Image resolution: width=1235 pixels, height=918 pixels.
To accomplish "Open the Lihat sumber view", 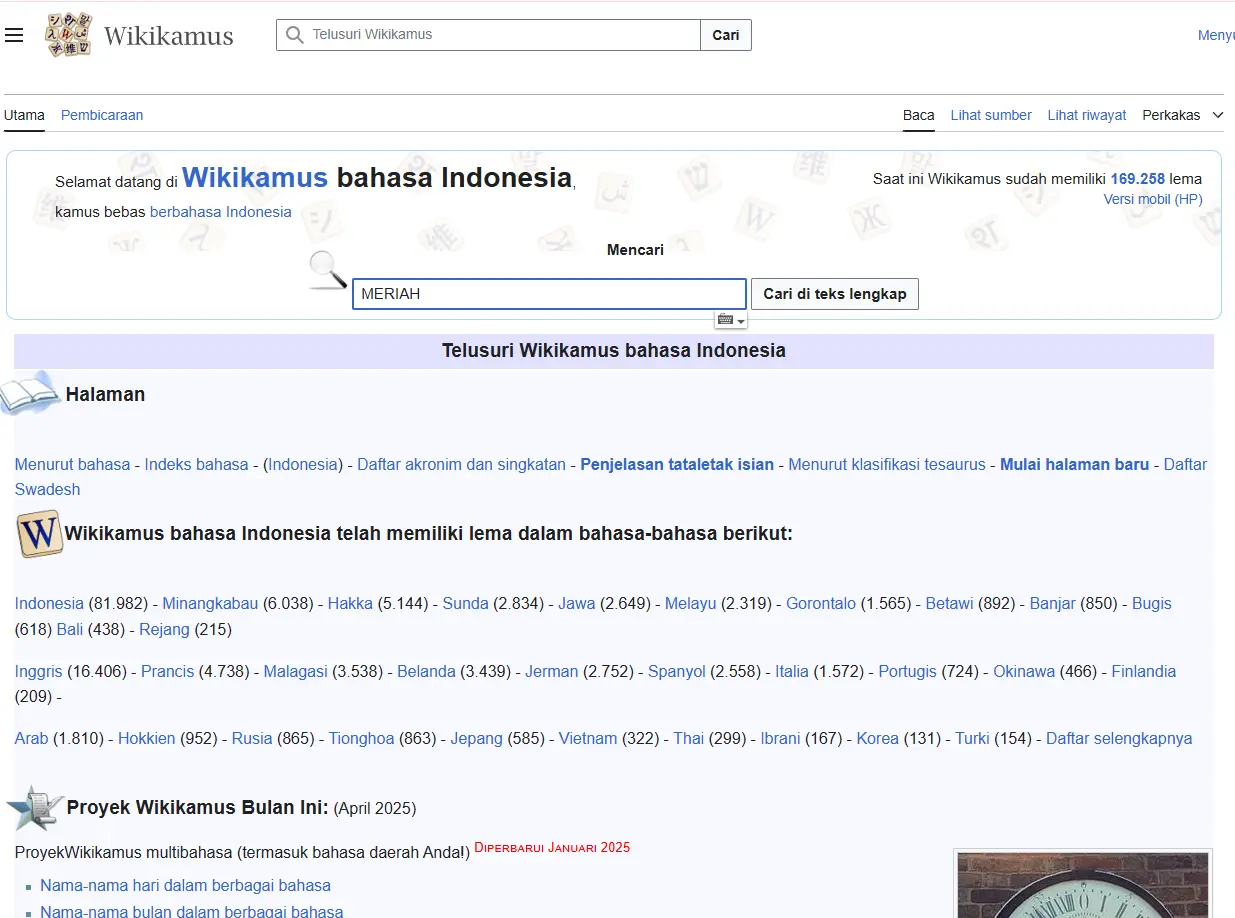I will (990, 115).
